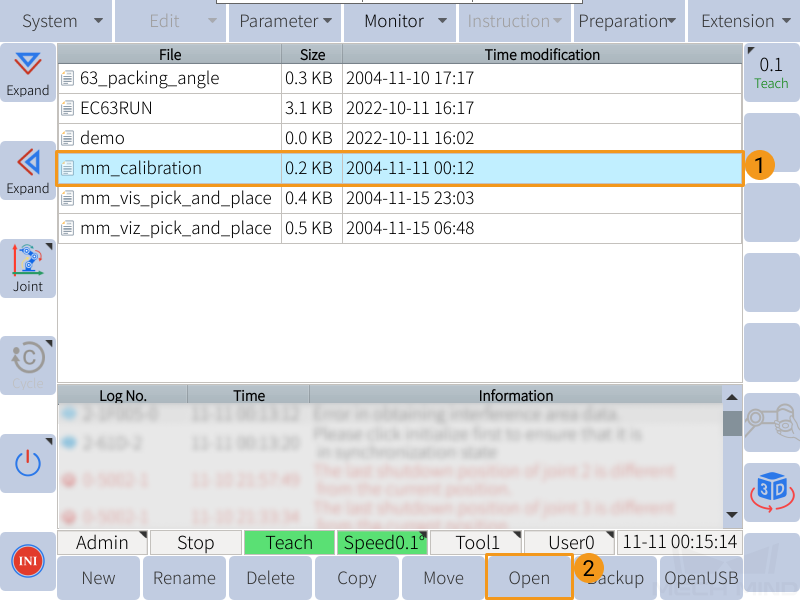Click the Backup button
The width and height of the screenshot is (800, 600).
click(616, 578)
